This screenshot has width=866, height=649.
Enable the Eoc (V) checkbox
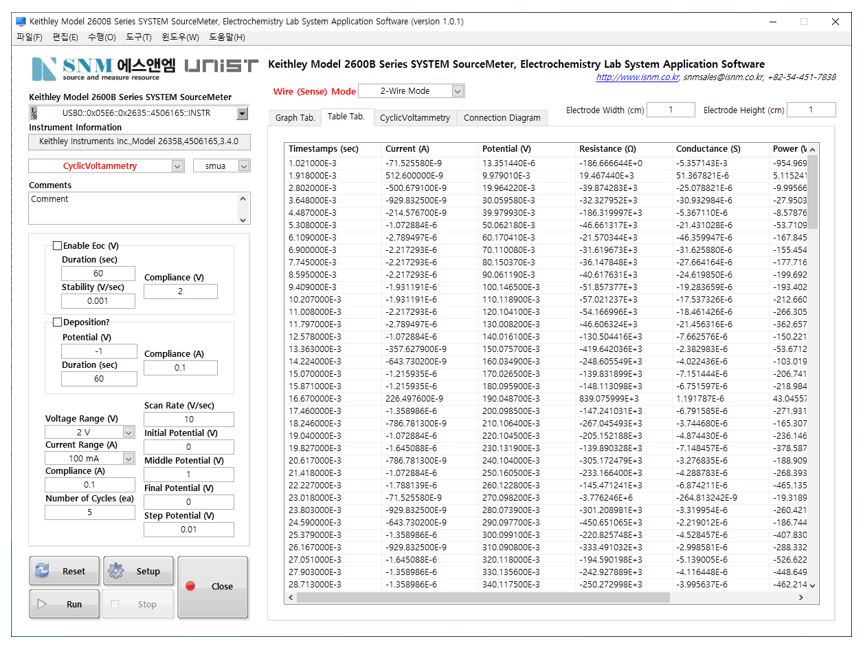point(57,245)
